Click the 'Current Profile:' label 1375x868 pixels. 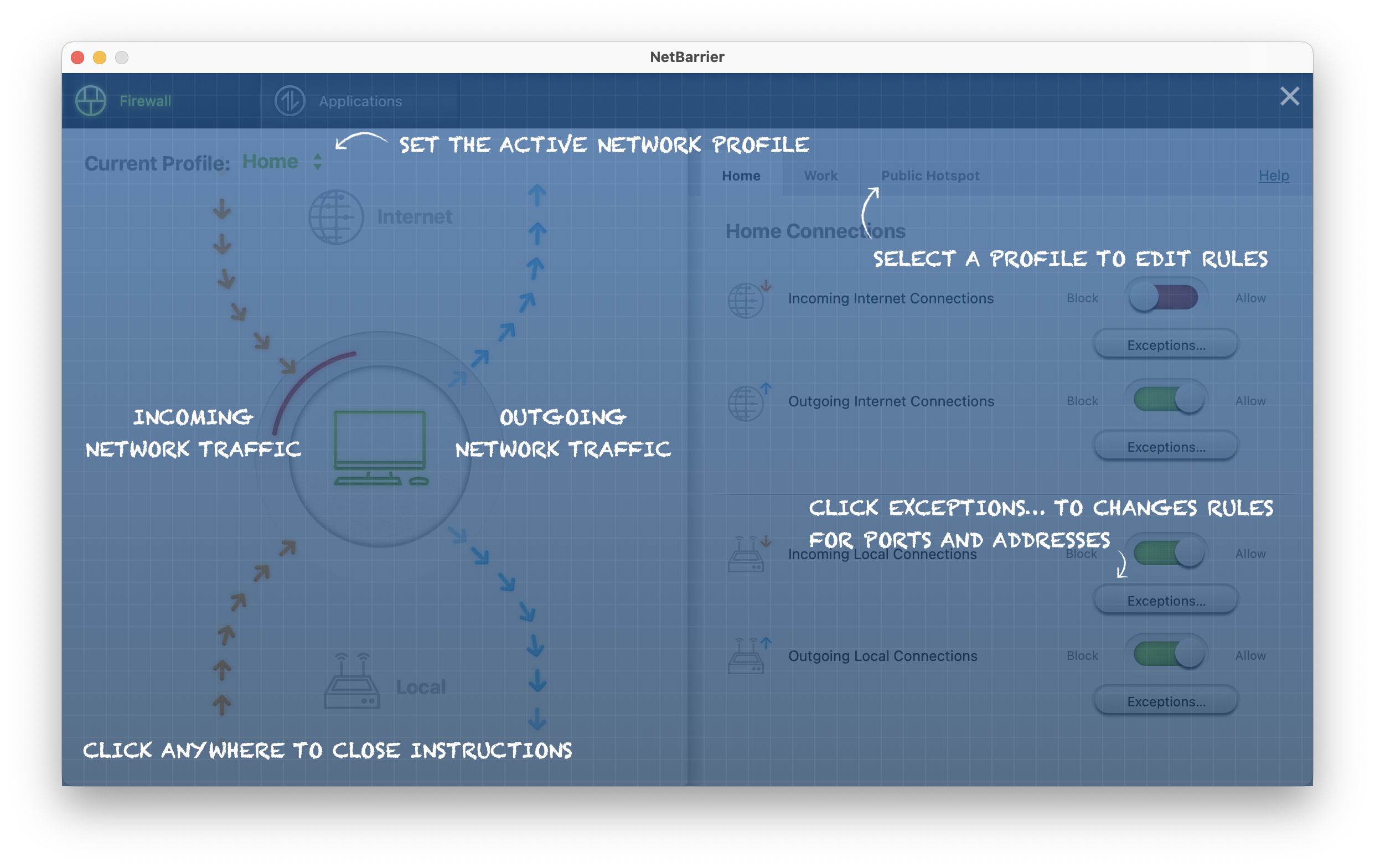(157, 163)
